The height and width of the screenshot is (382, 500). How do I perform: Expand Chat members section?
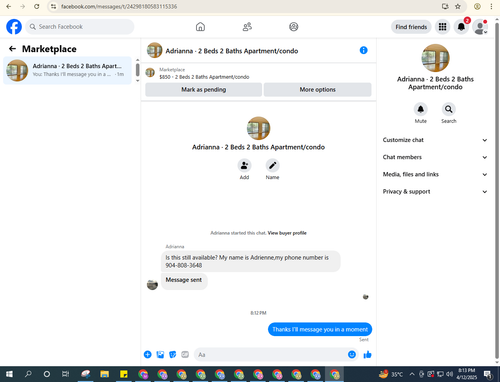[x=435, y=157]
